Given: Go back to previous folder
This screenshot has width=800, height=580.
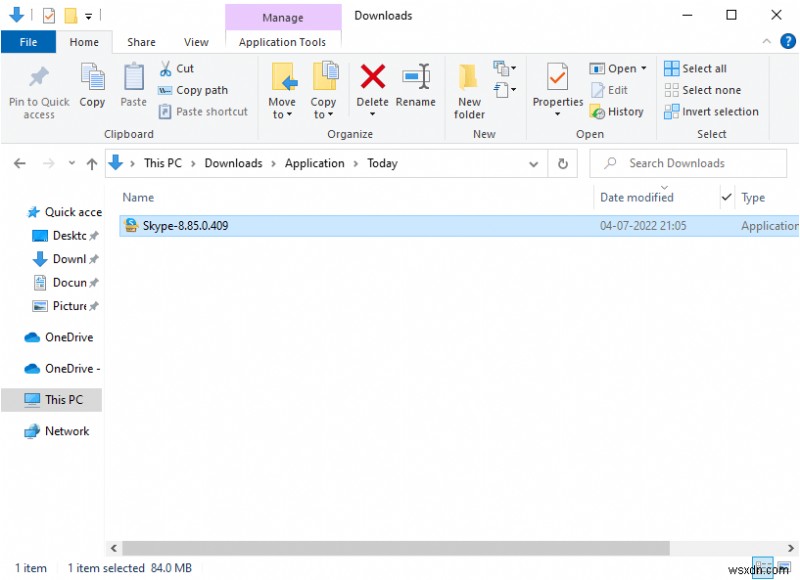Looking at the screenshot, I should [19, 164].
